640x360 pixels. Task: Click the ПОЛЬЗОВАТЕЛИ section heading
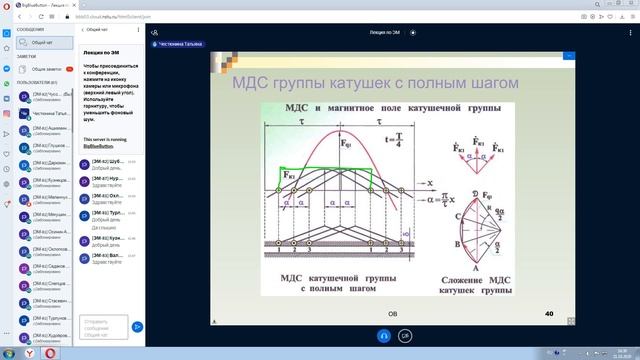(x=37, y=82)
